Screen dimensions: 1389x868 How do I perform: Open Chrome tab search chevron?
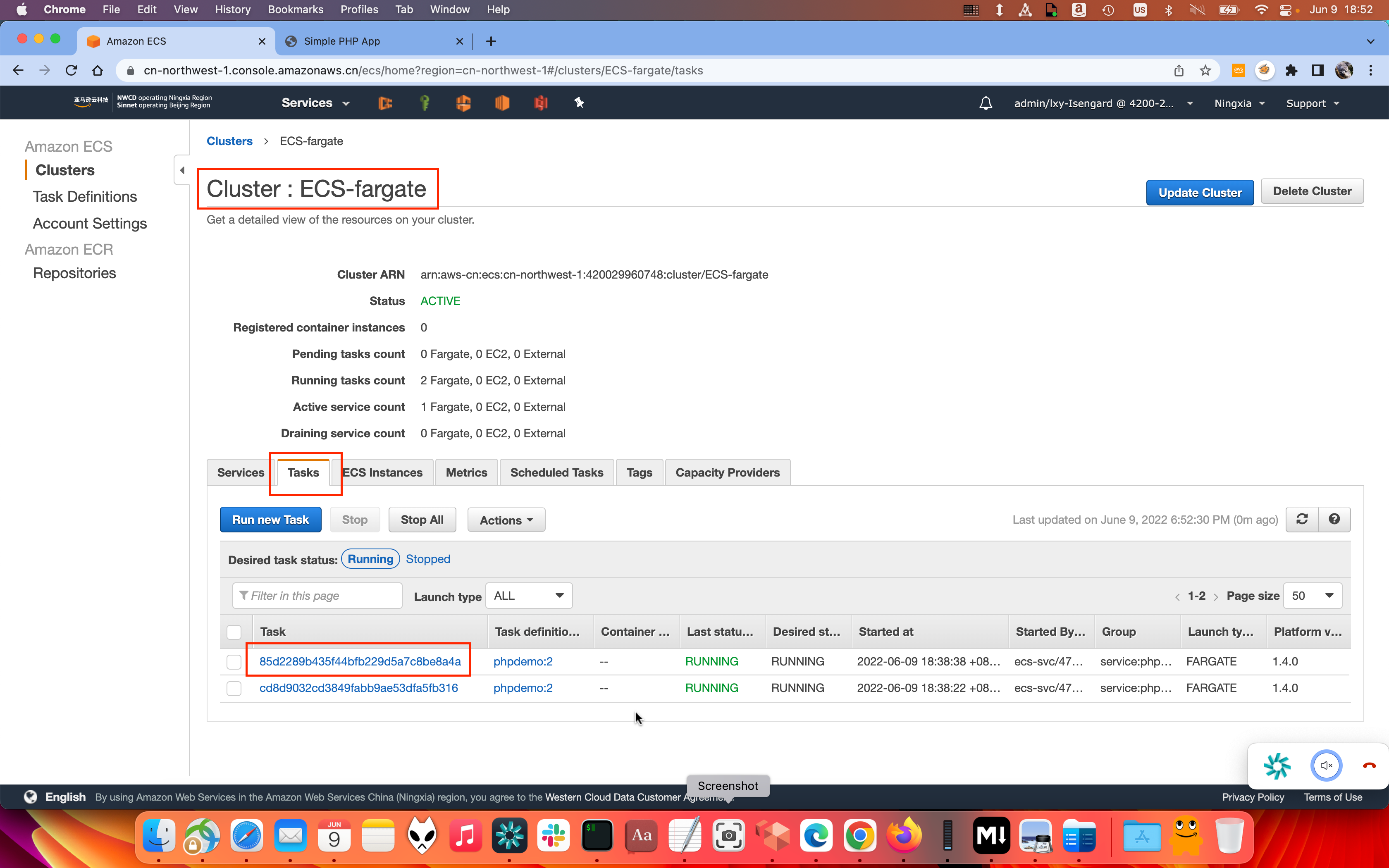(1370, 41)
